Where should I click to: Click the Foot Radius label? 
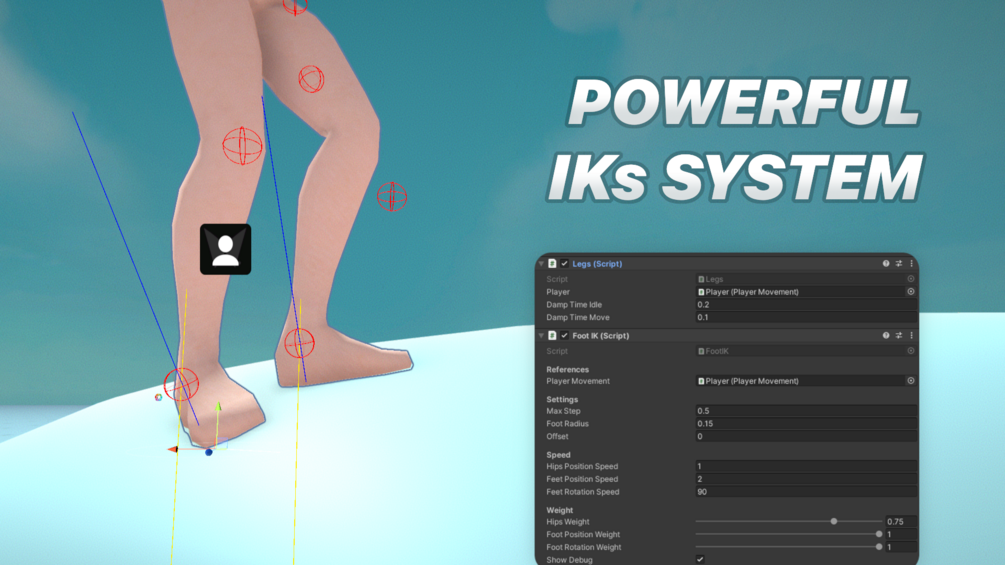pyautogui.click(x=567, y=424)
